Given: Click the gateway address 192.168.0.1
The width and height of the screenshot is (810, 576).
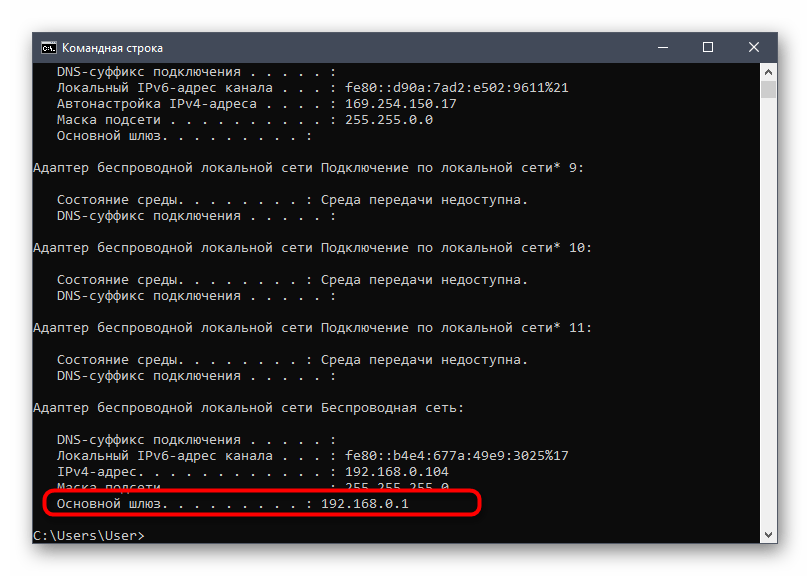Looking at the screenshot, I should 364,504.
